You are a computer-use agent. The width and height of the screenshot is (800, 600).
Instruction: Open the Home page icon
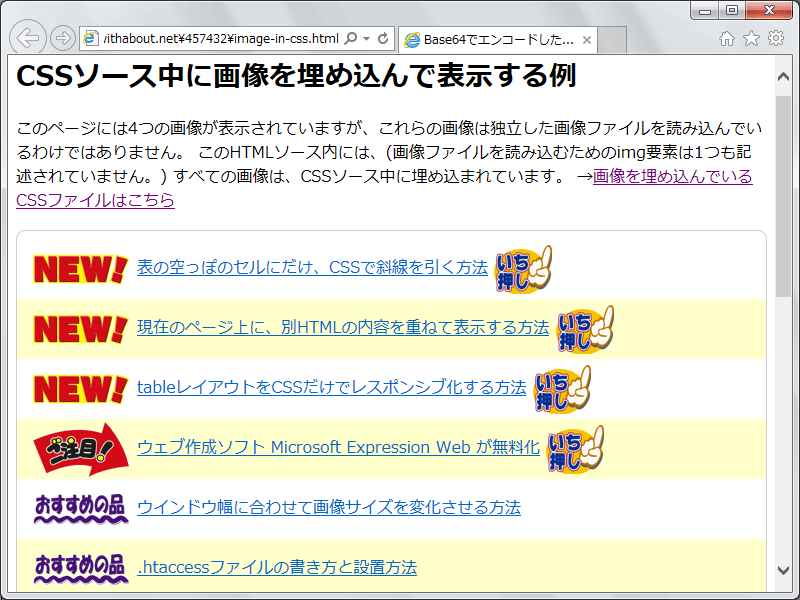[727, 39]
